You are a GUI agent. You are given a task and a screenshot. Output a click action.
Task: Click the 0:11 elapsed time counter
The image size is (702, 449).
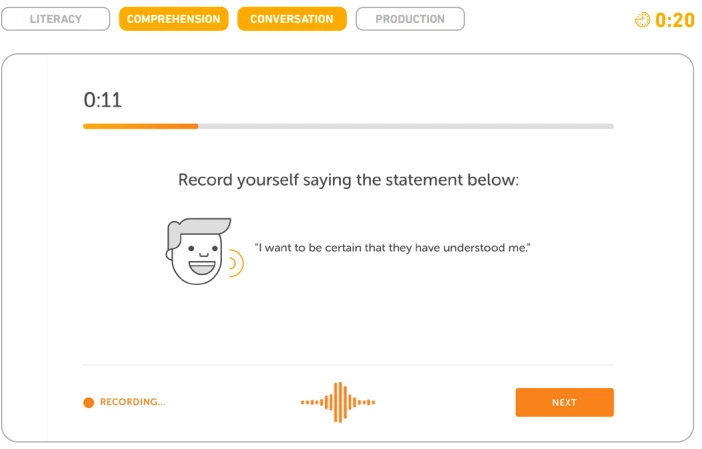point(103,100)
